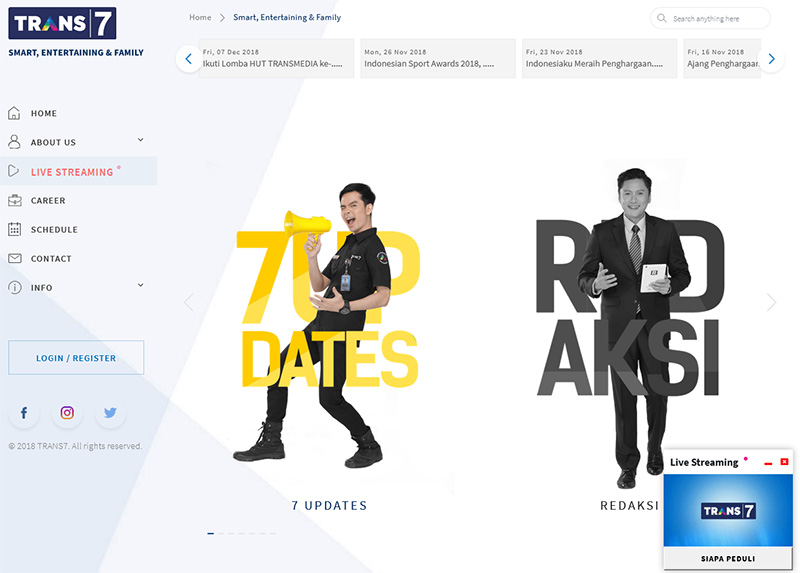This screenshot has height=573, width=800.
Task: Click the REDAKSI caption
Action: click(x=629, y=506)
